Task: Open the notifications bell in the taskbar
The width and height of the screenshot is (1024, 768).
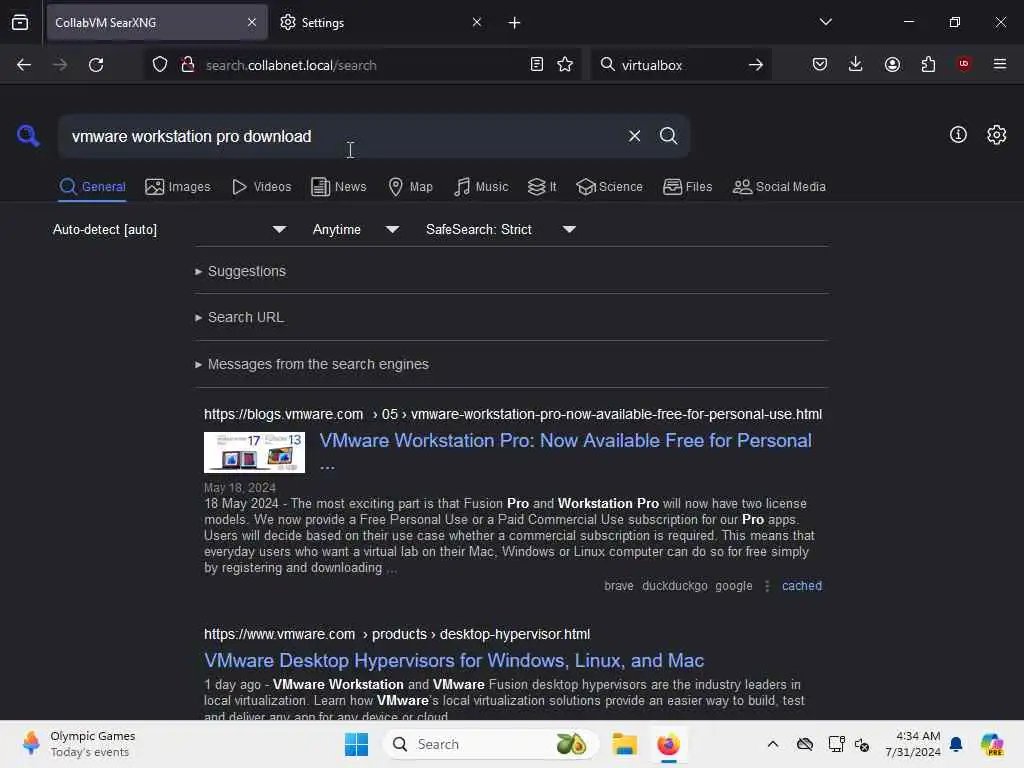Action: pyautogui.click(x=956, y=744)
